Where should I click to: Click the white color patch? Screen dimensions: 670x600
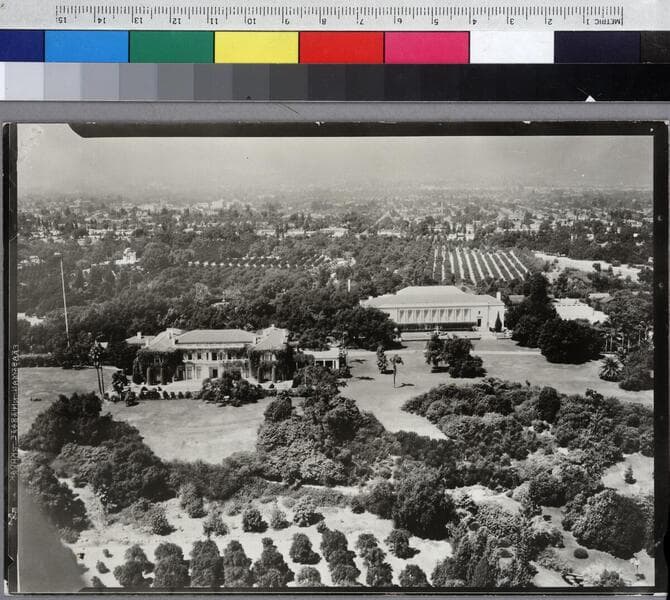pos(511,47)
